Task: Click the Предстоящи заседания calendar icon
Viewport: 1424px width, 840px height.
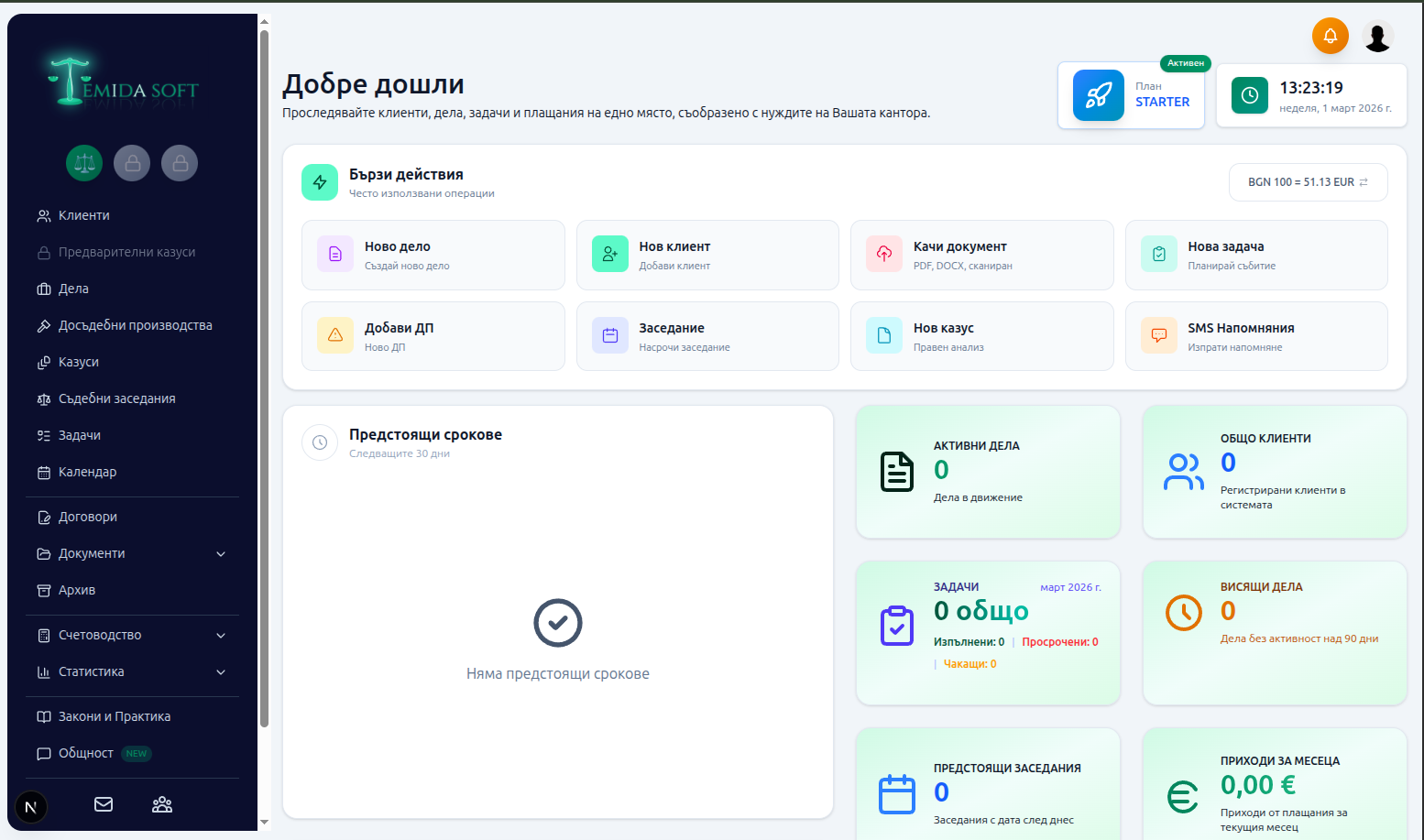Action: (897, 794)
